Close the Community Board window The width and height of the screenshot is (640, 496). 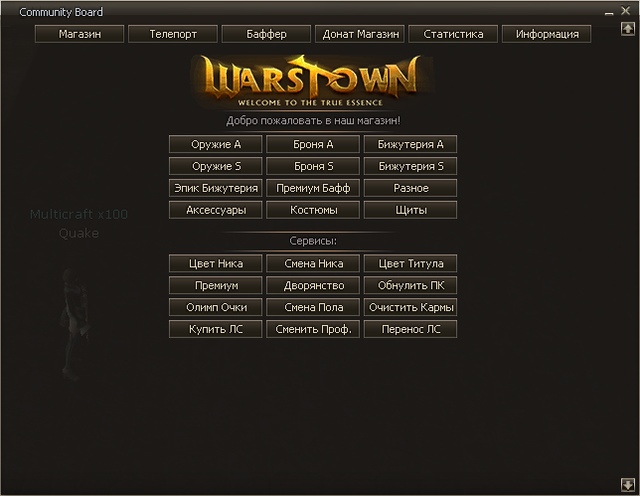[625, 11]
